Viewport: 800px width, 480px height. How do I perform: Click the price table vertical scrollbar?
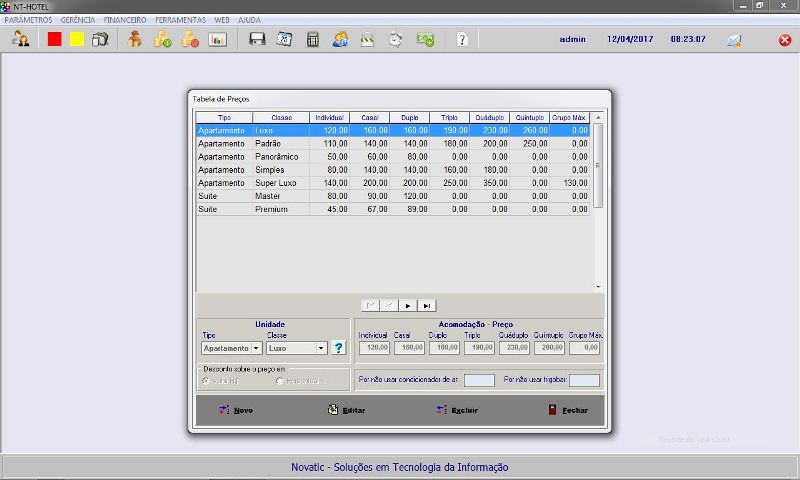tap(598, 165)
